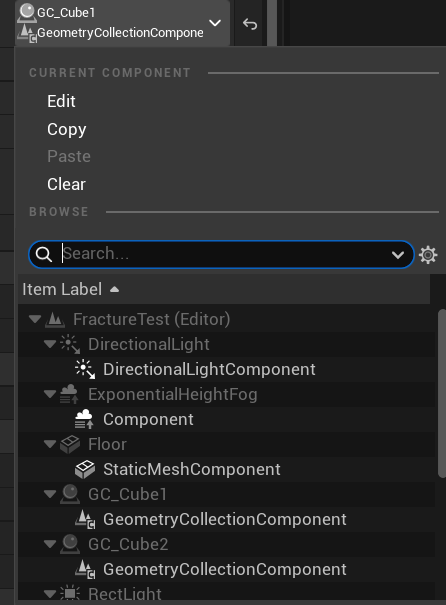Collapse the DirectionalLight actor node
Viewport: 446px width, 605px height.
point(50,344)
